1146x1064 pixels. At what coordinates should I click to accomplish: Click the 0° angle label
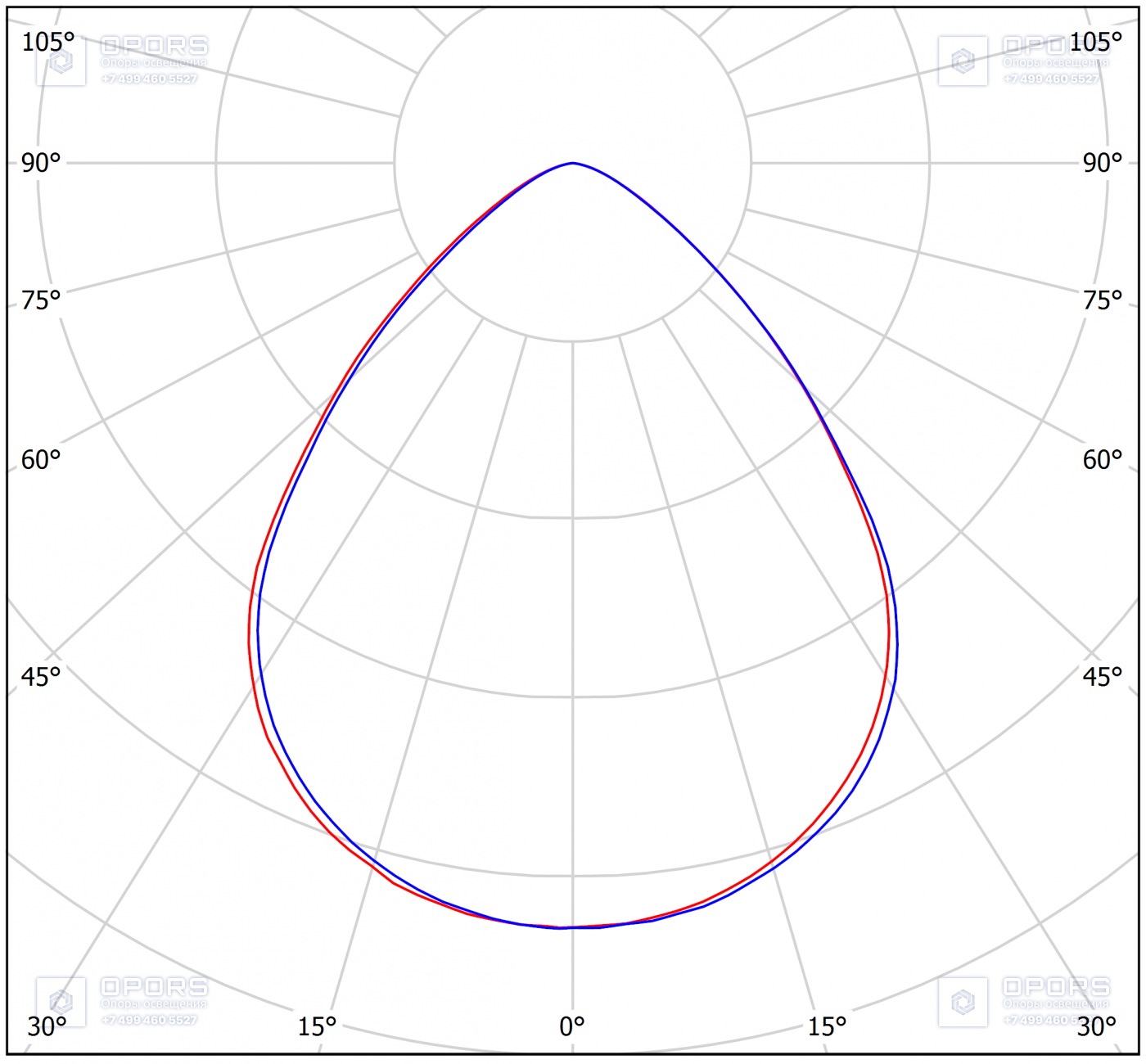pos(572,1026)
